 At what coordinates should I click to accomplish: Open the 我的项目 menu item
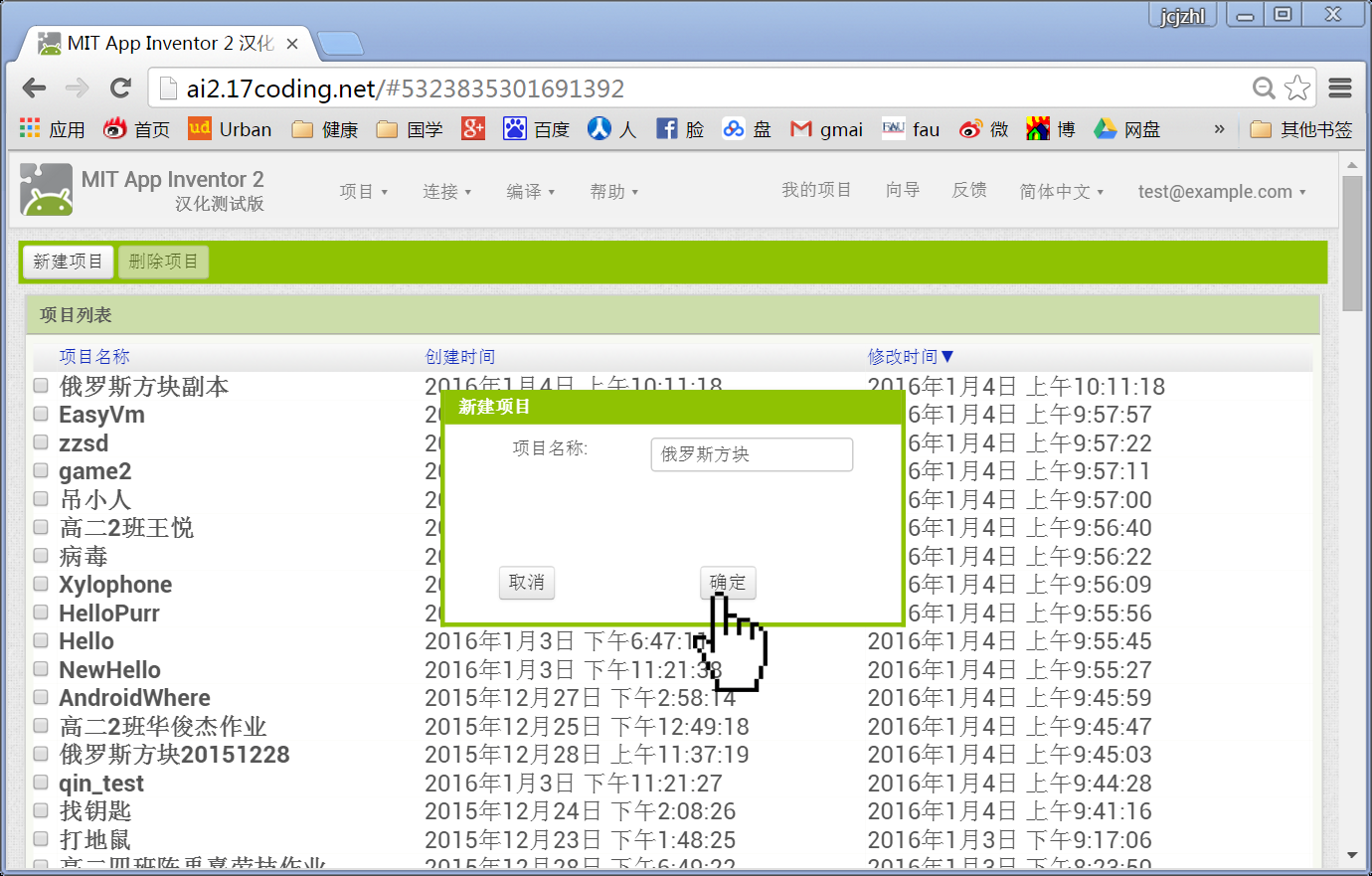pos(815,190)
